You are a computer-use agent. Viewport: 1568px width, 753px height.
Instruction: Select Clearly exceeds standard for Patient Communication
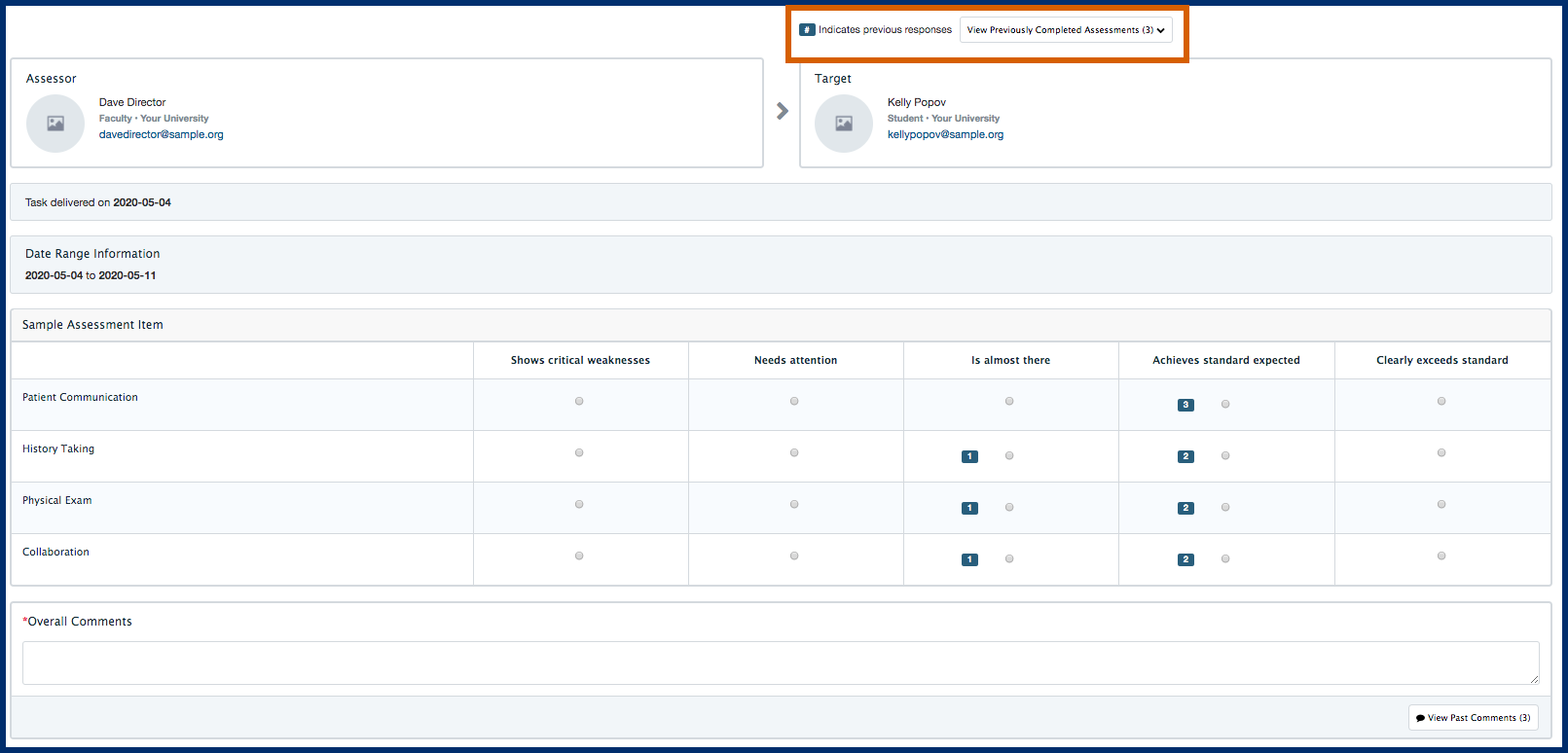pyautogui.click(x=1441, y=401)
